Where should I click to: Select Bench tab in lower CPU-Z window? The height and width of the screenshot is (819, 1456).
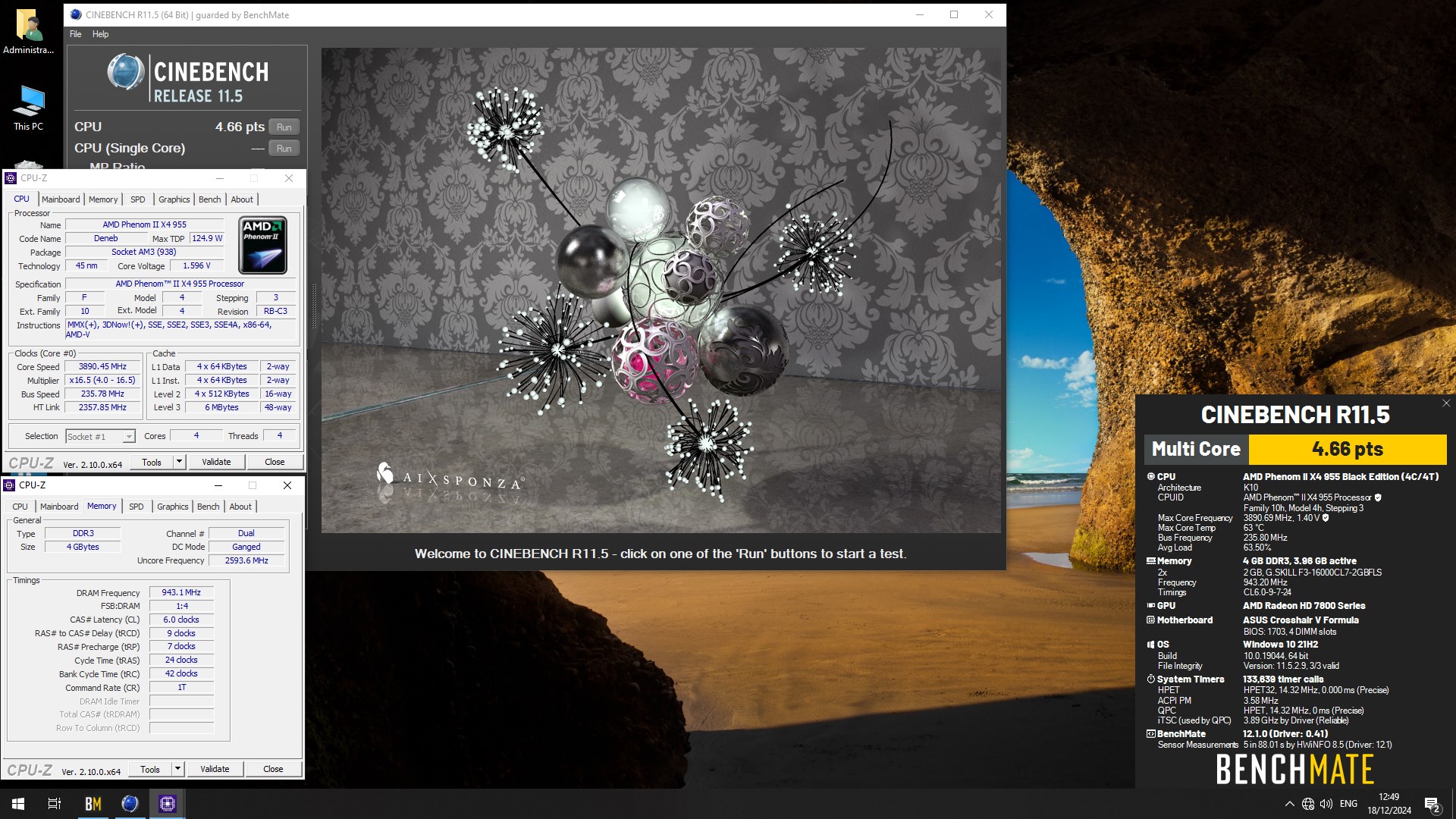coord(209,507)
